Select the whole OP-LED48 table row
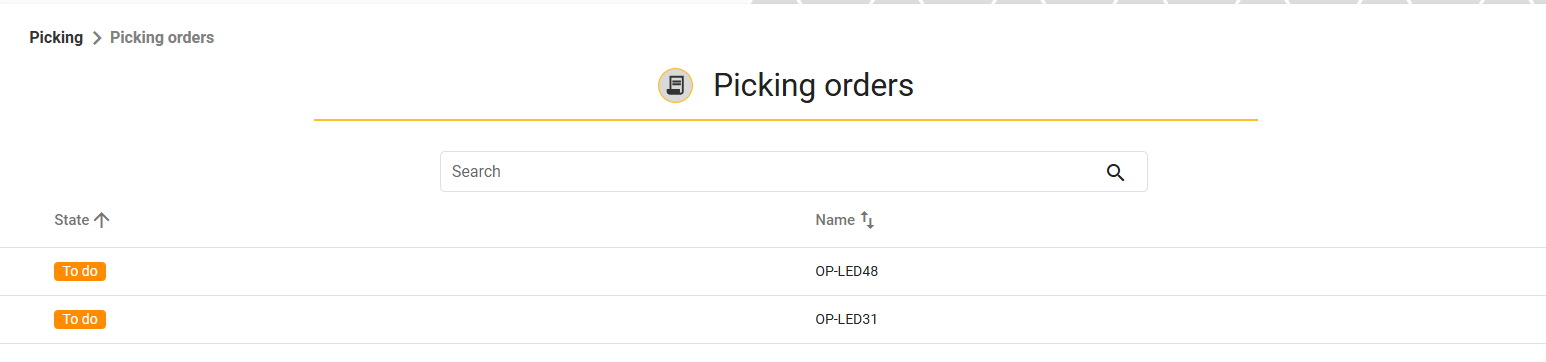 (773, 272)
